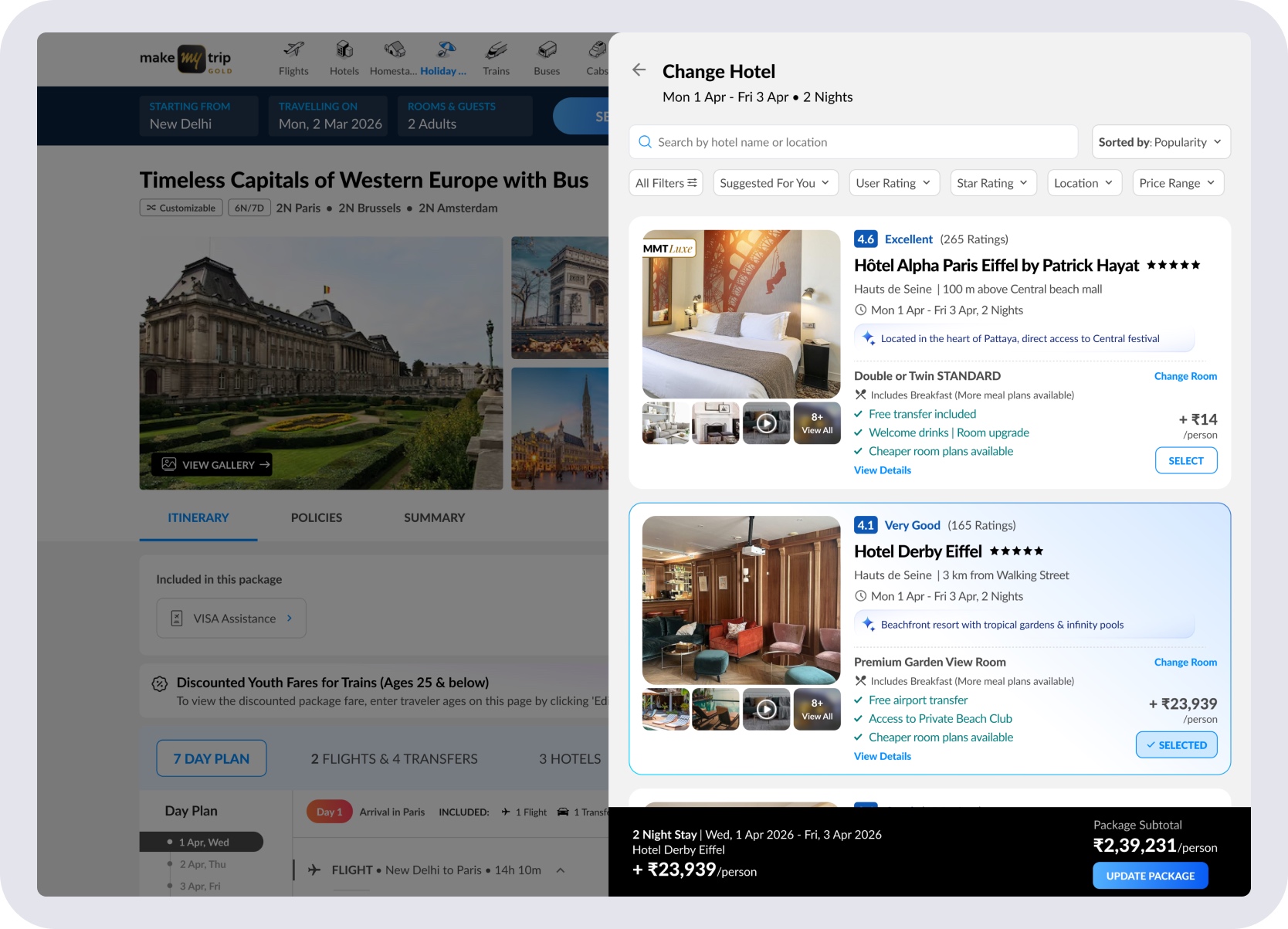Switch to the Itinerary tab

pos(198,517)
